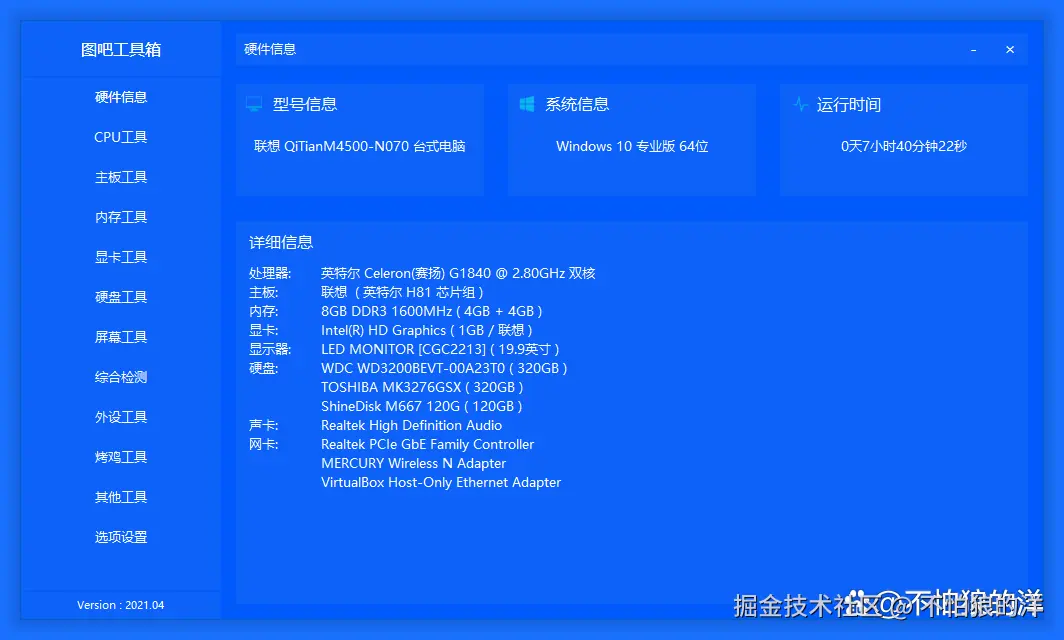Click model text 联想 QiTianM4500-N070 台式电脑
Viewport: 1064px width, 640px height.
[360, 146]
